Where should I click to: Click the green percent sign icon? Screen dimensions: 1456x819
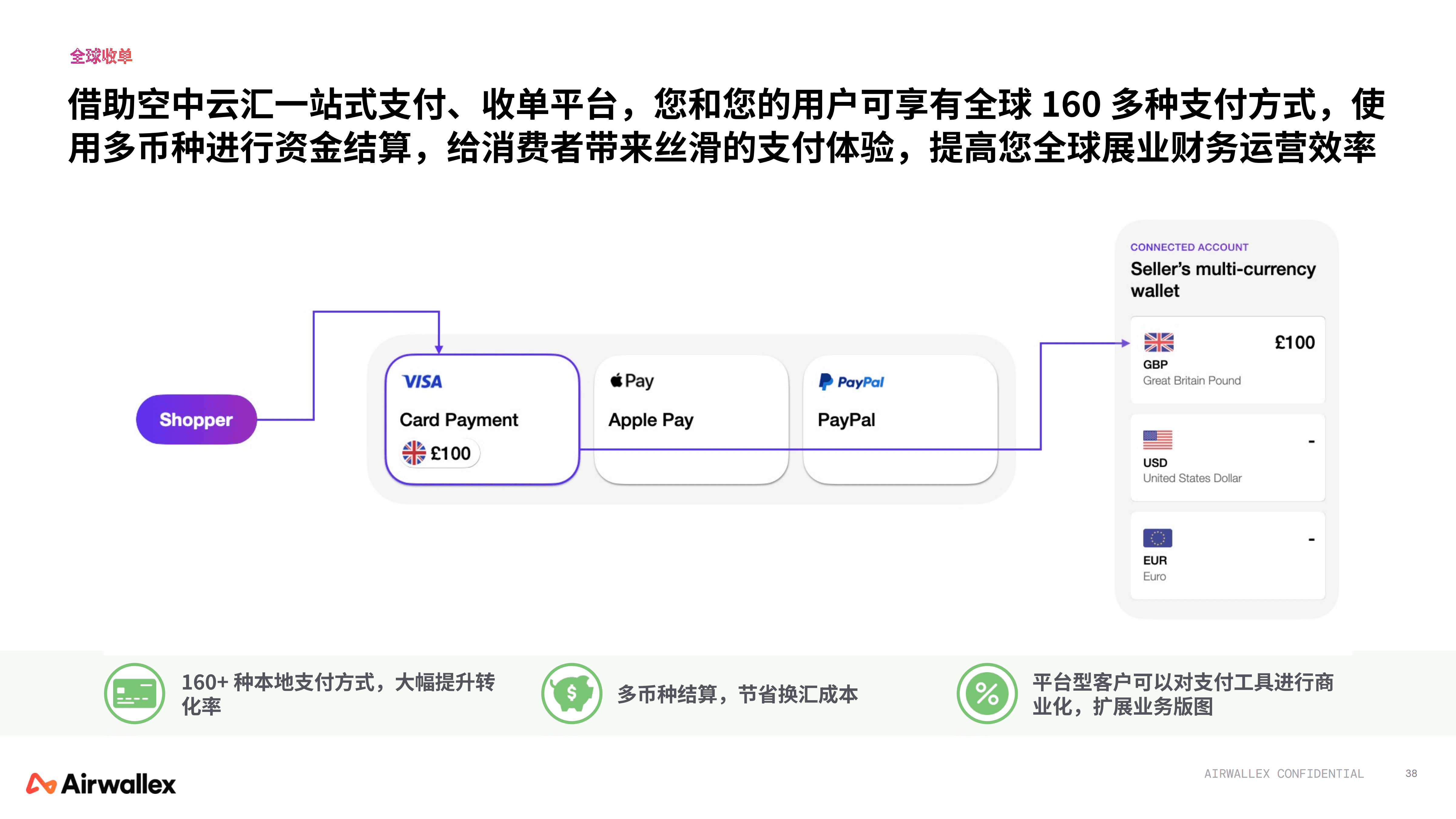pyautogui.click(x=987, y=693)
